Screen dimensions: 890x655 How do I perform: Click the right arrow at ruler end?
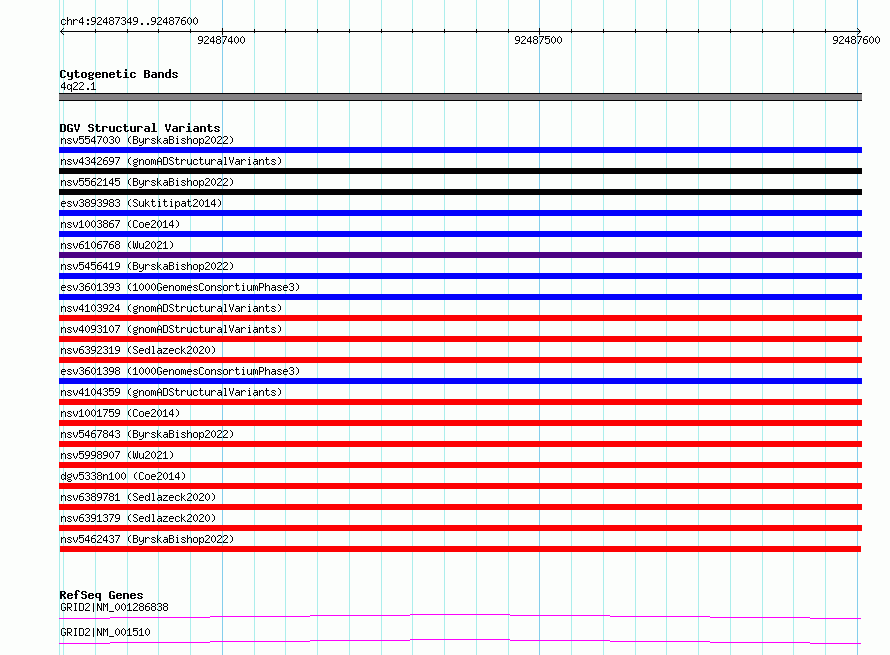[858, 31]
